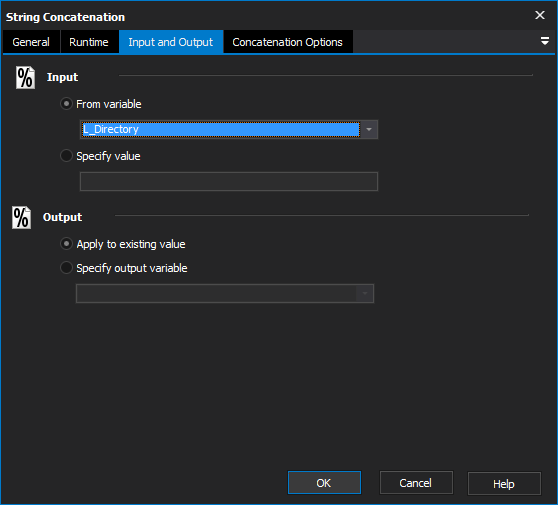558x505 pixels.
Task: Select the Specify value radio button
Action: [x=66, y=156]
